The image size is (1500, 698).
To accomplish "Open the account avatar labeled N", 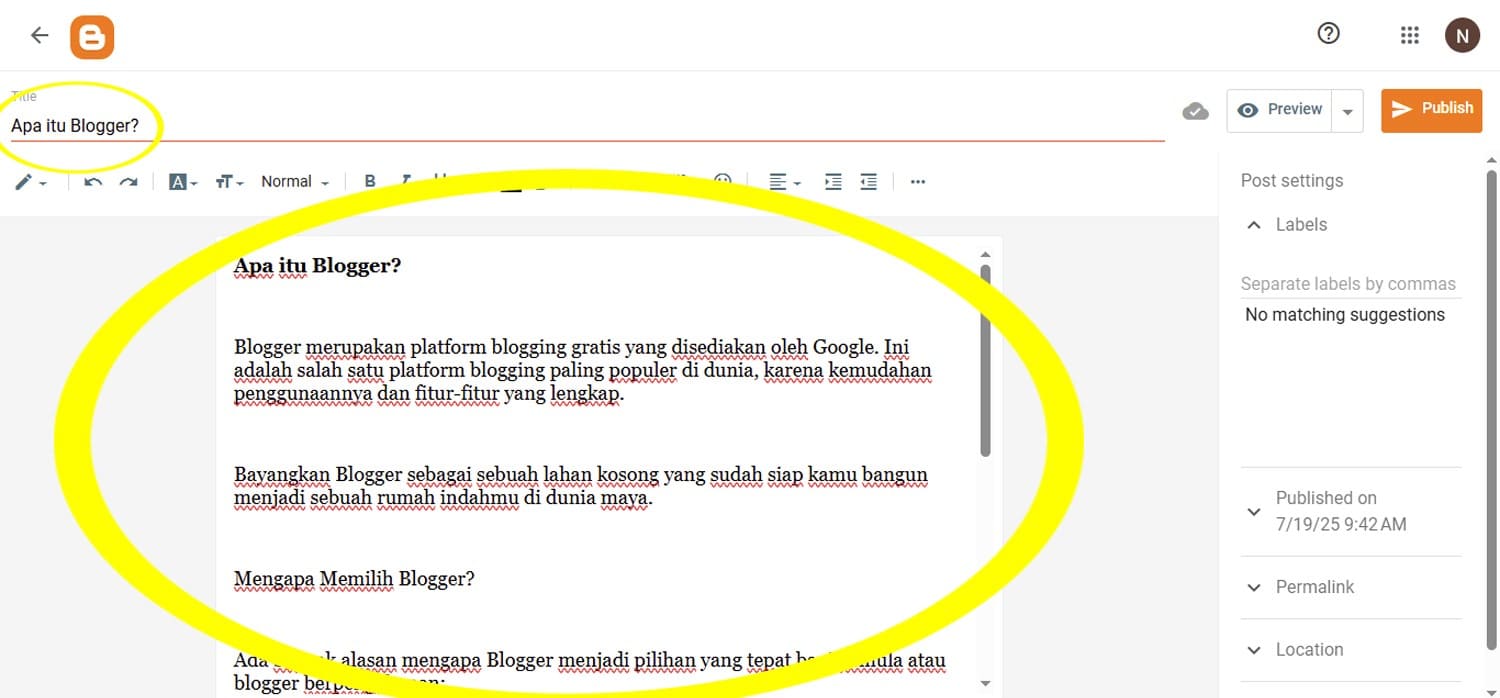I will (x=1462, y=36).
